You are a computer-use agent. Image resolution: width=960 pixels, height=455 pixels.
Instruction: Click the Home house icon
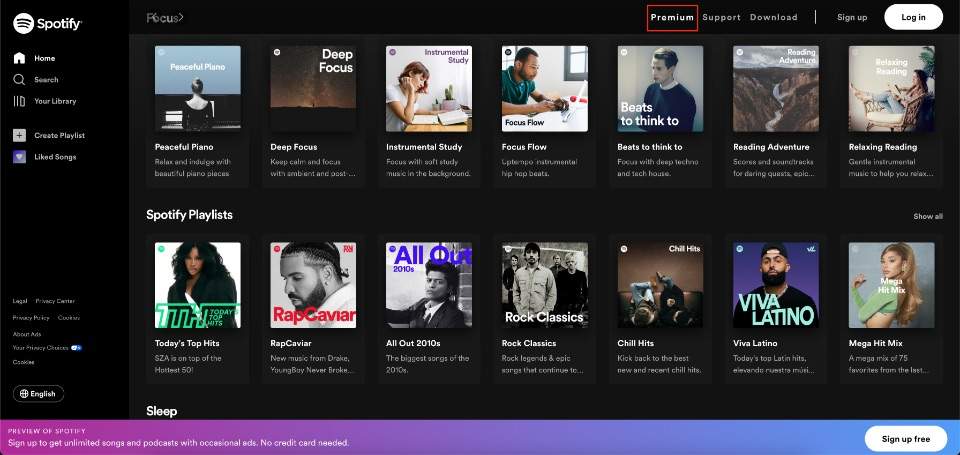tap(20, 58)
